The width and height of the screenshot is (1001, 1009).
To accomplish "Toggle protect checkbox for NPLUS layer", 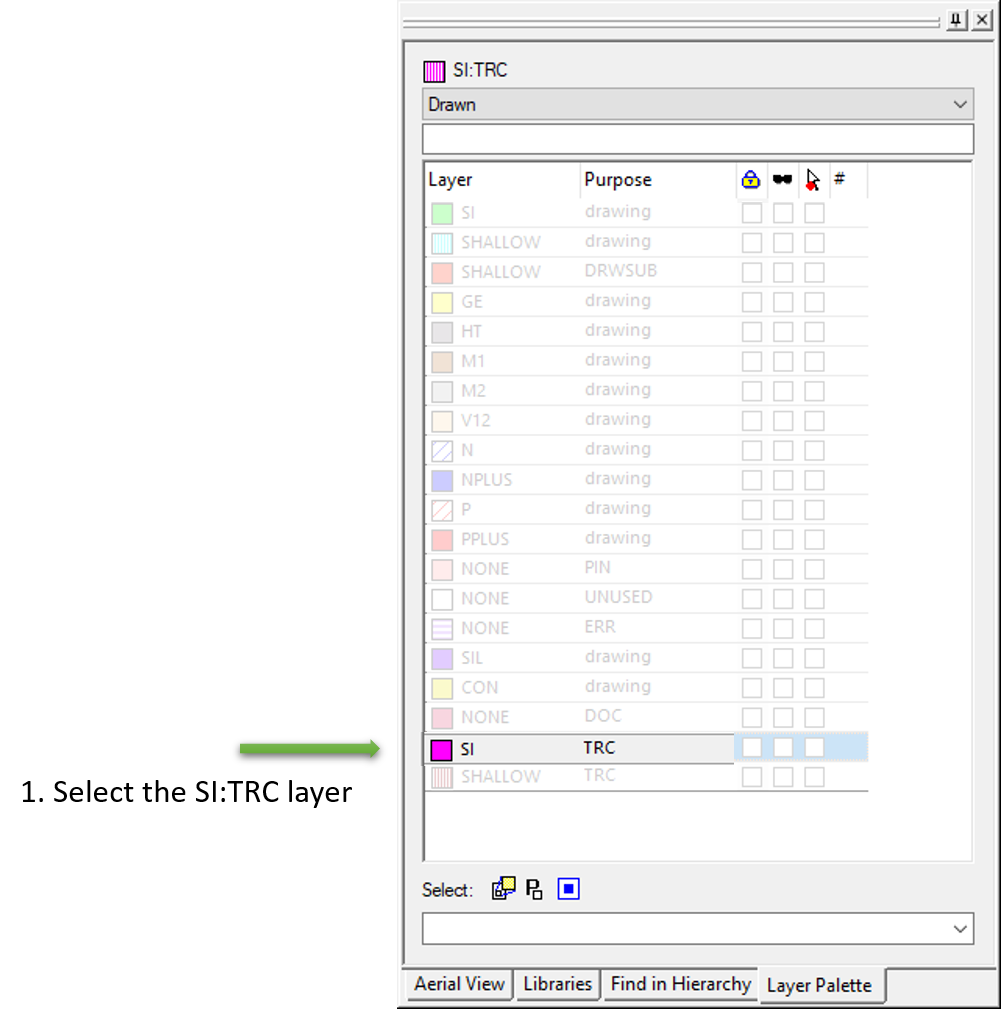I will tap(815, 480).
